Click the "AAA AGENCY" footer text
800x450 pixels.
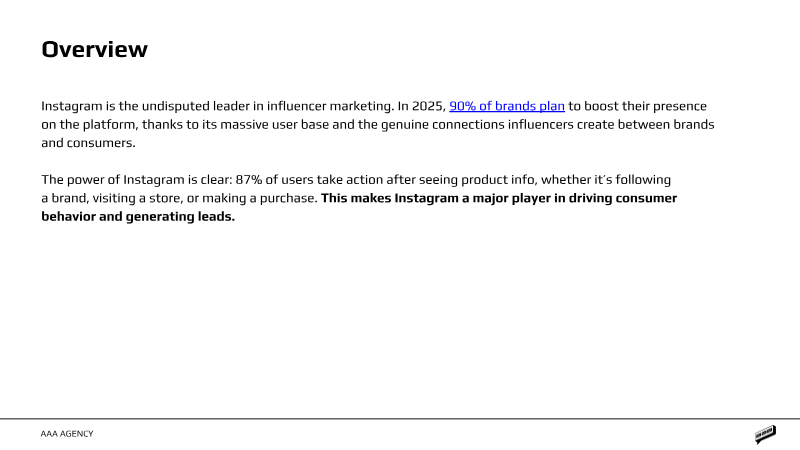67,434
